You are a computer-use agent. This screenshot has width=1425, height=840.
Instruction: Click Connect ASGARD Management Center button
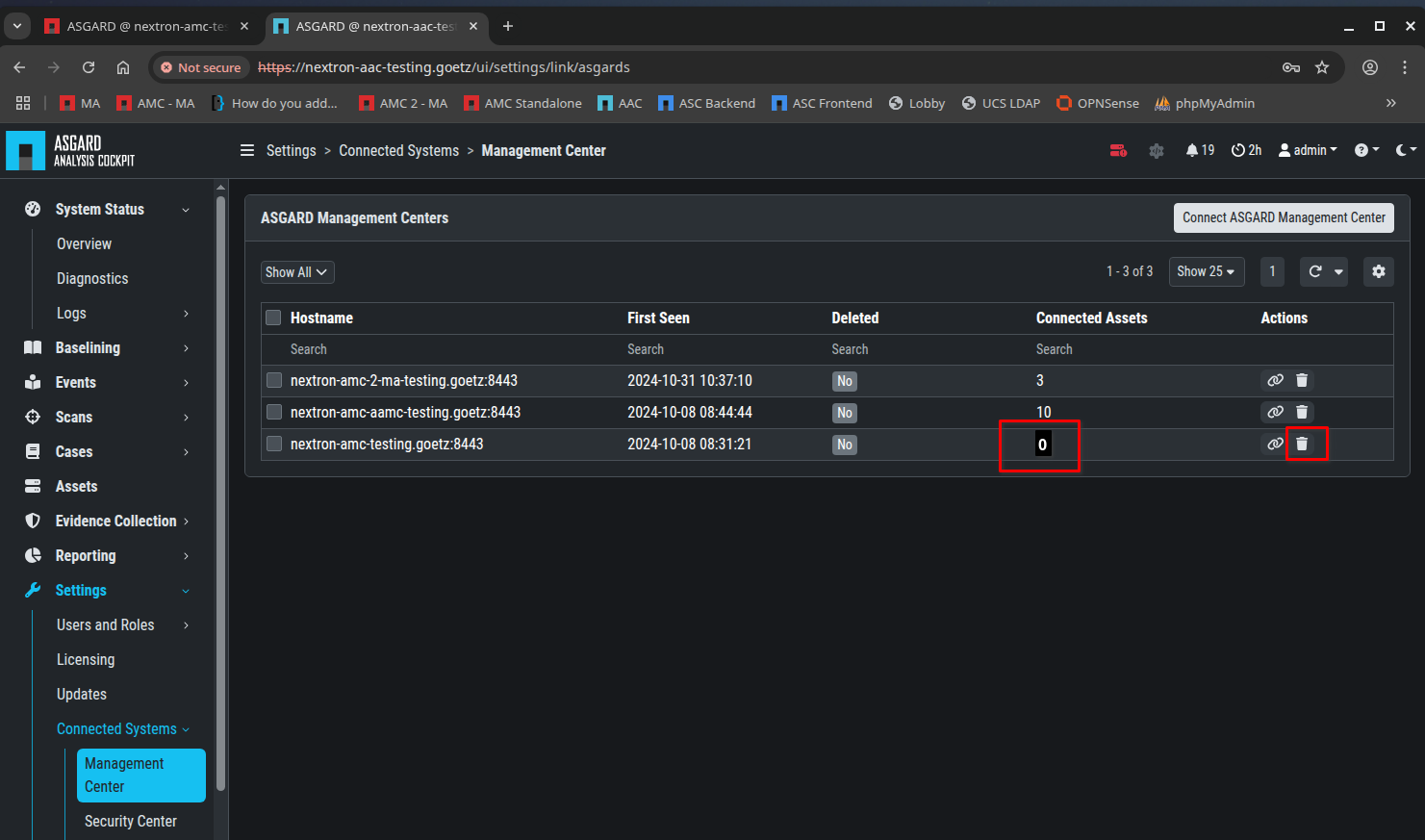pyautogui.click(x=1283, y=217)
